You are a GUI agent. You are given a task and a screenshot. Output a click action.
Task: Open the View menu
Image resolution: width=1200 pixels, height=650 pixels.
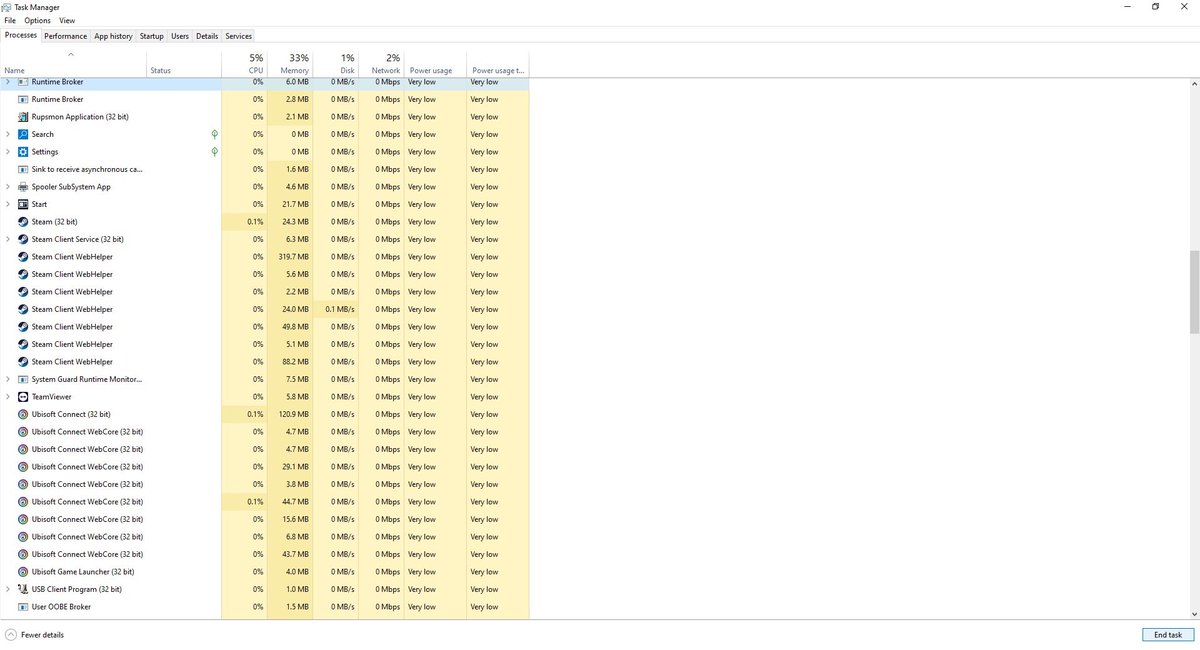pos(67,20)
